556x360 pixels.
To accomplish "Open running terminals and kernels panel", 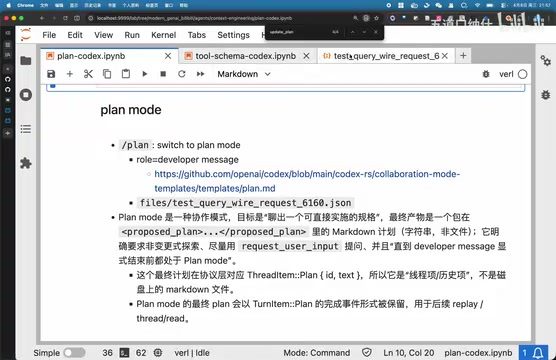I will 26,95.
